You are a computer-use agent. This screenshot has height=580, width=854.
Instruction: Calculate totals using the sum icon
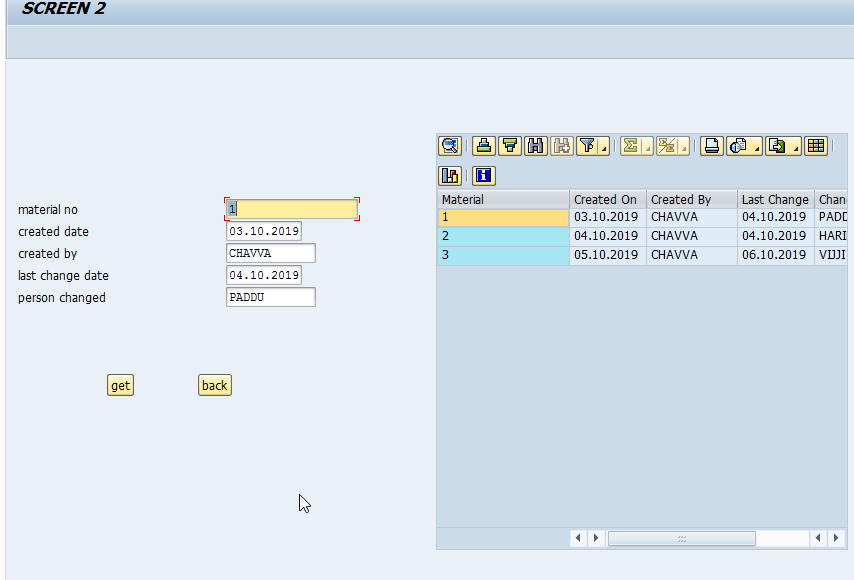coord(631,145)
